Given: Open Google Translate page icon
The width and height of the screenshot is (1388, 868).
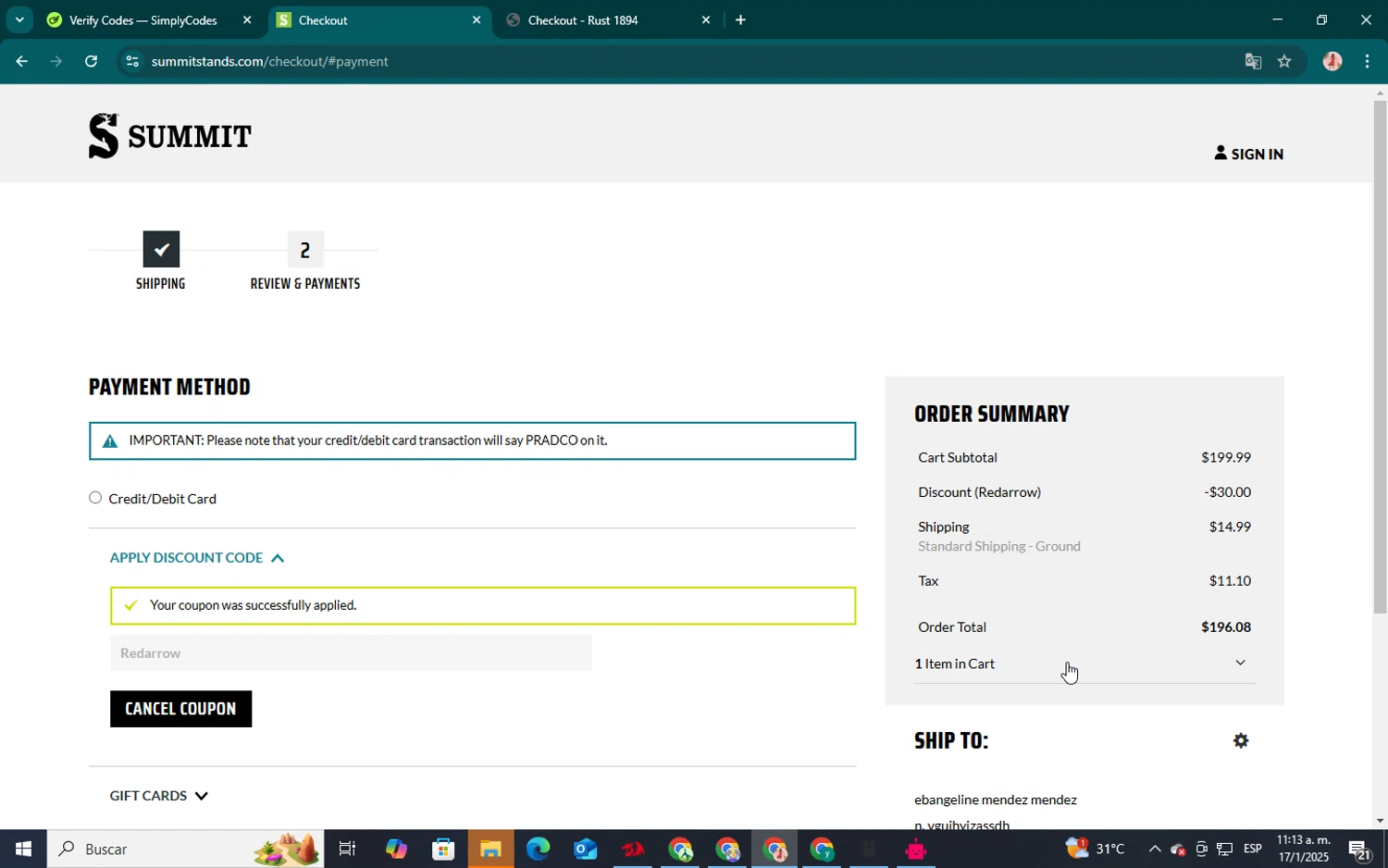Looking at the screenshot, I should tap(1253, 61).
